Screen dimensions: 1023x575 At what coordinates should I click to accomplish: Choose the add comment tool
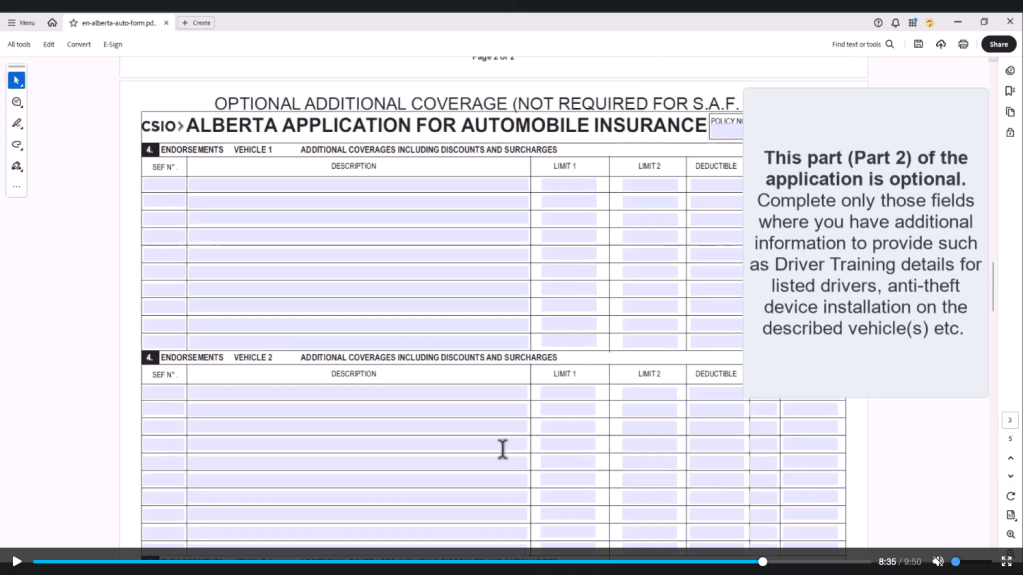[x=16, y=102]
